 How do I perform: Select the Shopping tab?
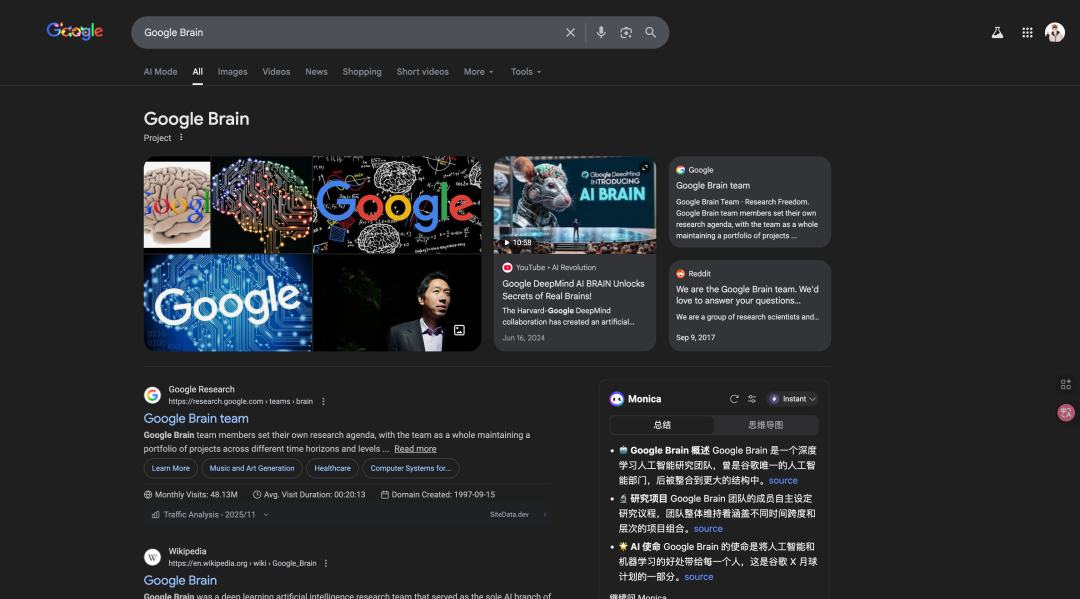pos(362,72)
